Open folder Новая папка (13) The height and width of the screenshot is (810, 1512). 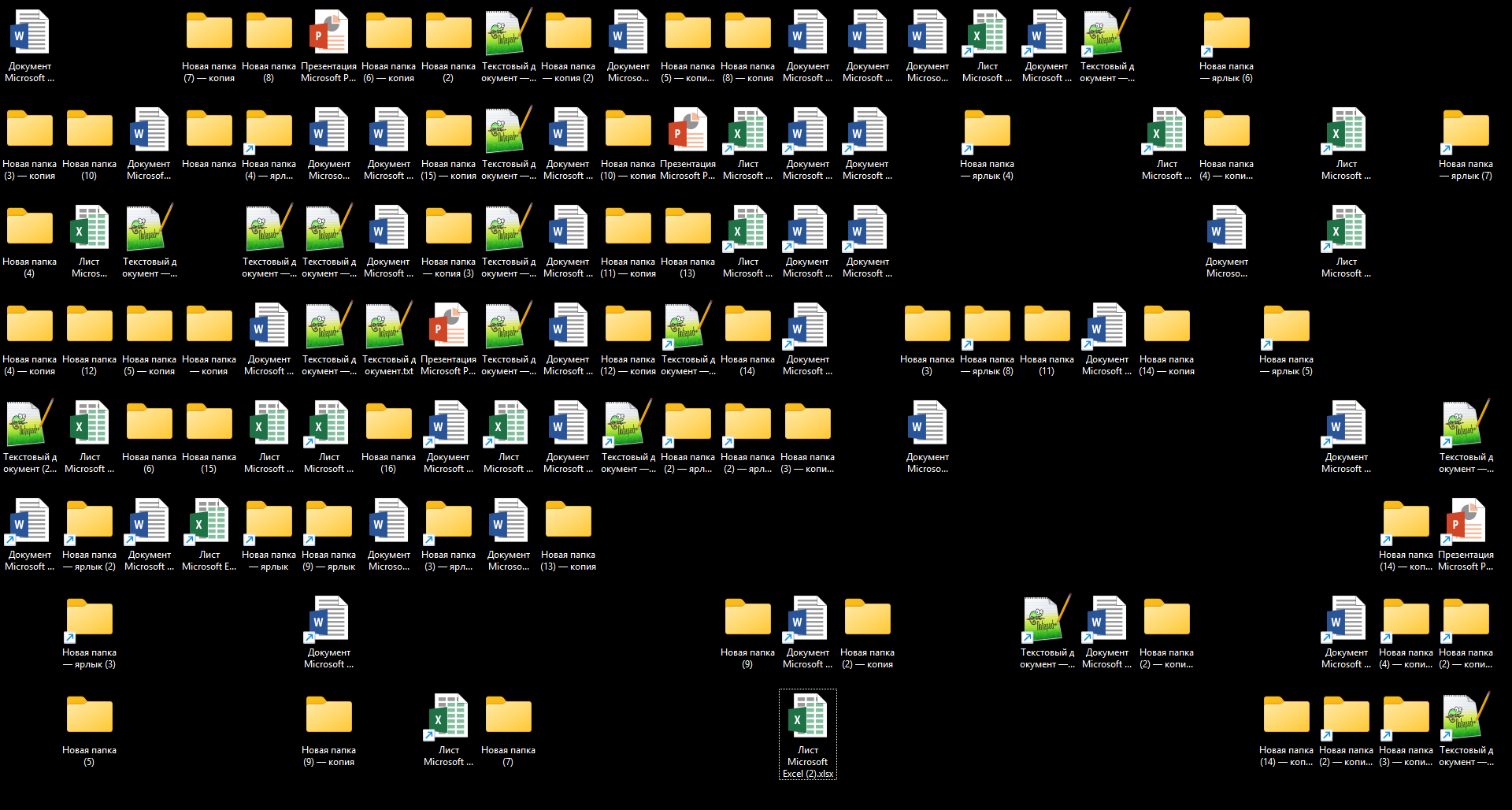[x=687, y=227]
